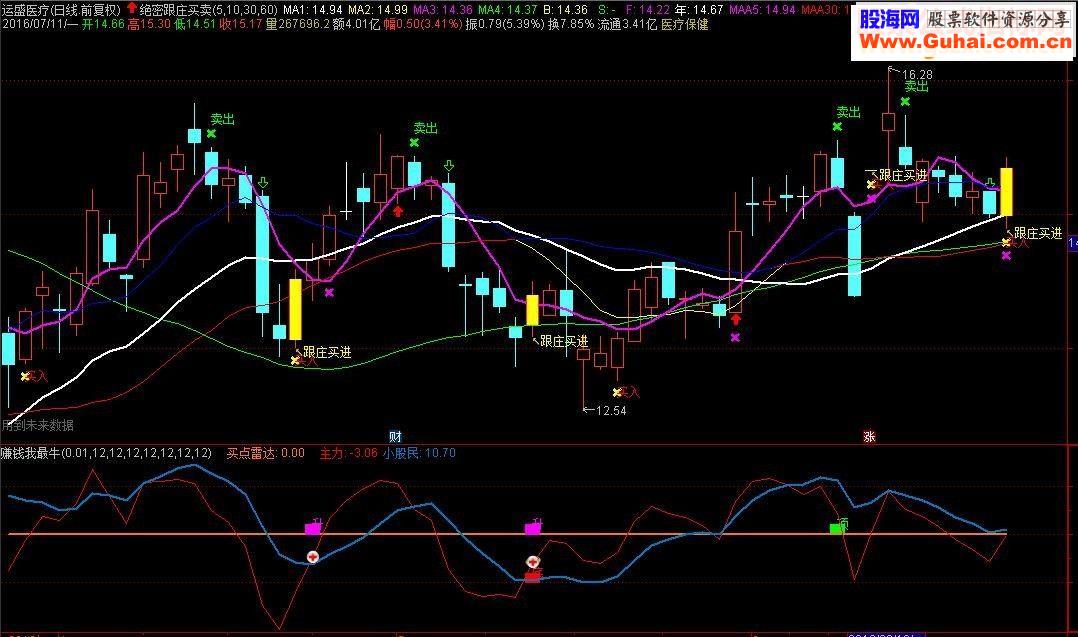1078x637 pixels.
Task: Click the opening price 开14.66
Action: pos(103,25)
